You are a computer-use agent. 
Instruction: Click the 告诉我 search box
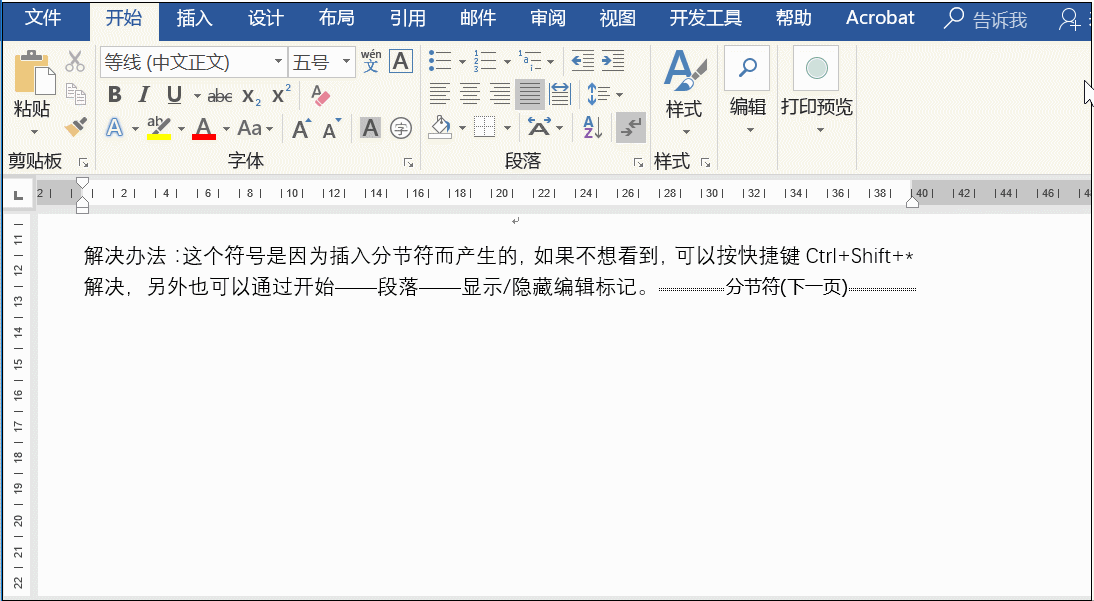point(985,20)
